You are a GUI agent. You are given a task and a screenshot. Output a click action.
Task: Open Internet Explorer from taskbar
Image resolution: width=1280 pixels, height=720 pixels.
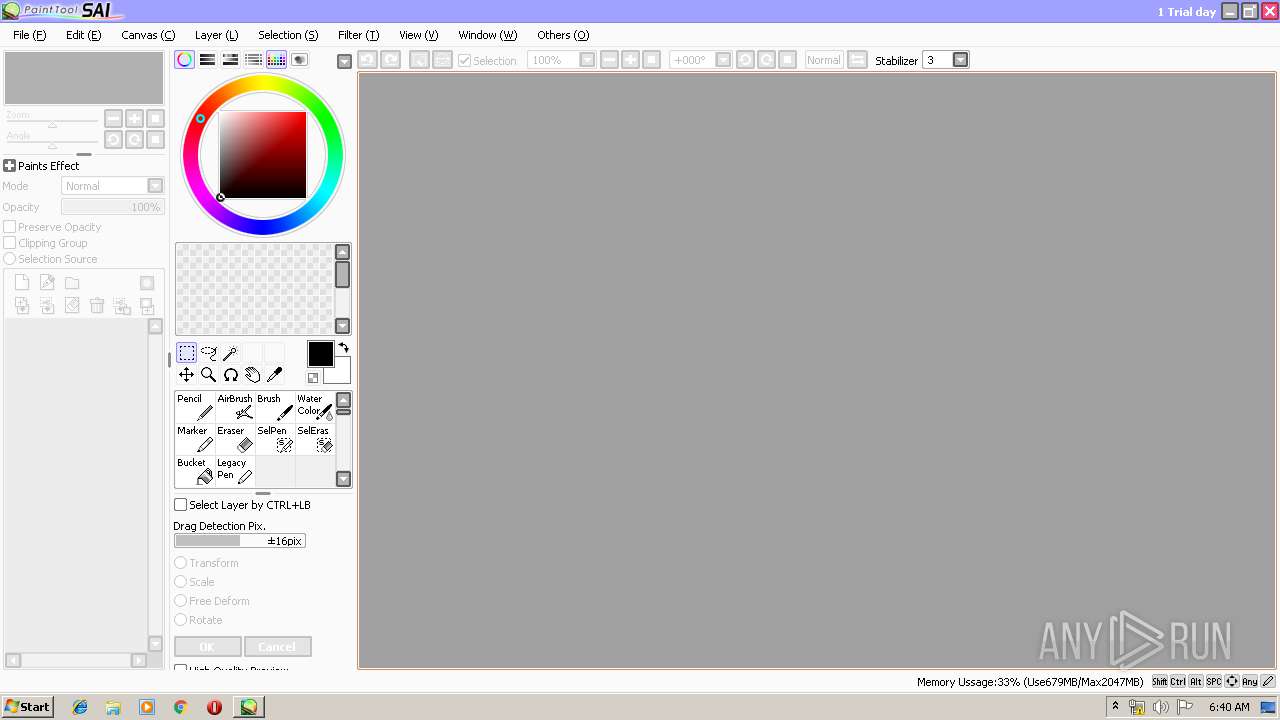click(x=80, y=707)
